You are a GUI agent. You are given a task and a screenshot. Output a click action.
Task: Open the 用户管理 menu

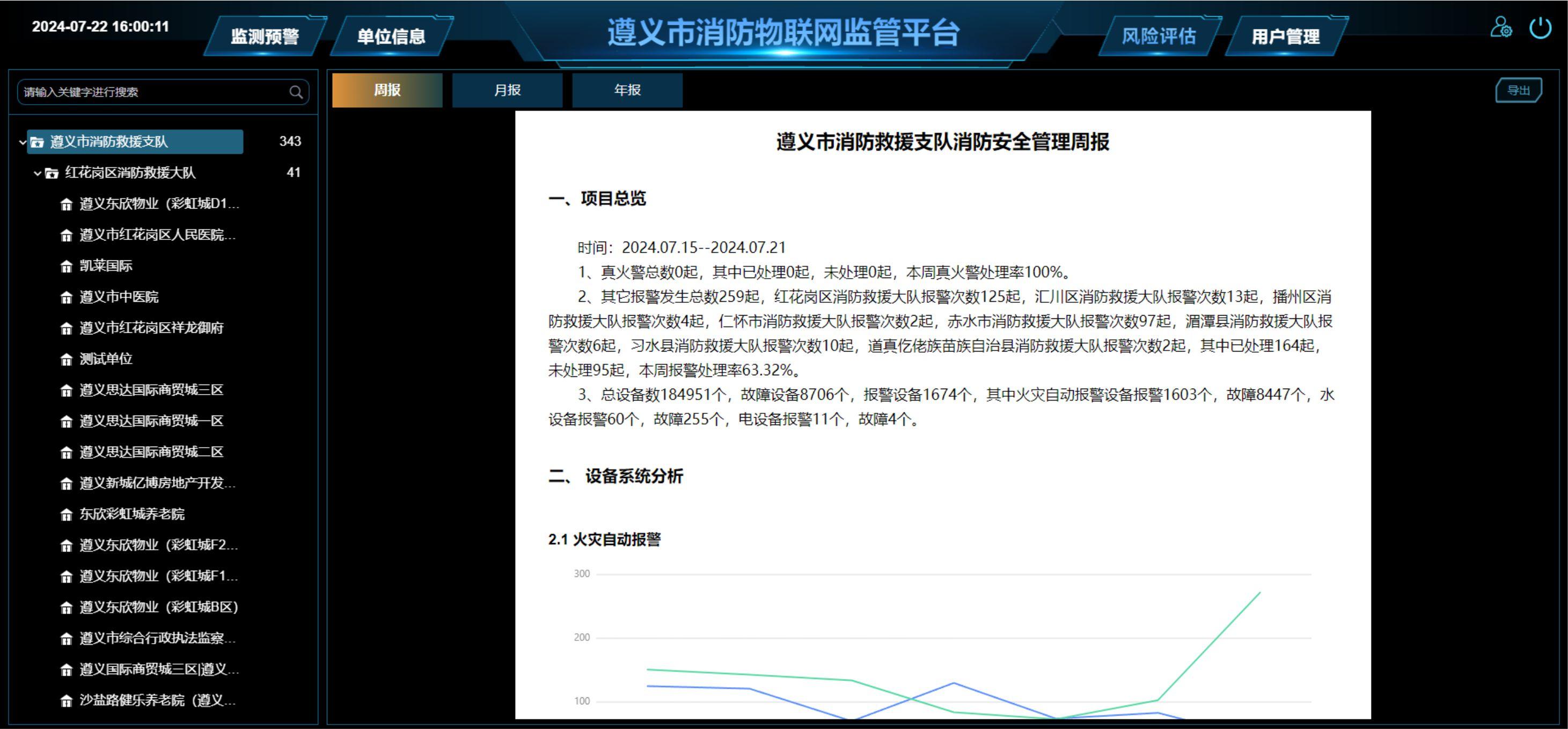tap(1286, 36)
